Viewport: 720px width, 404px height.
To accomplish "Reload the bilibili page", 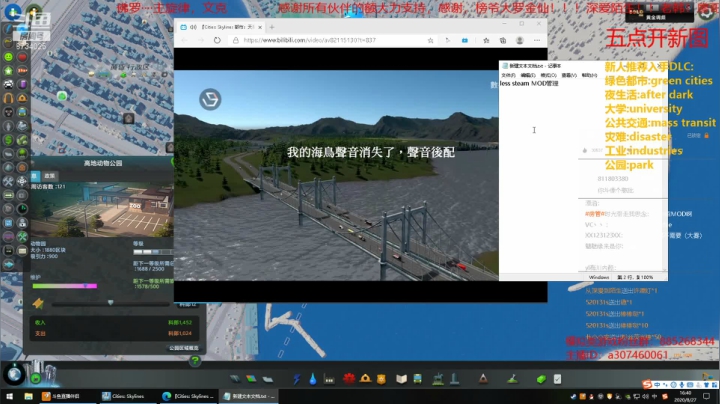I will point(217,40).
